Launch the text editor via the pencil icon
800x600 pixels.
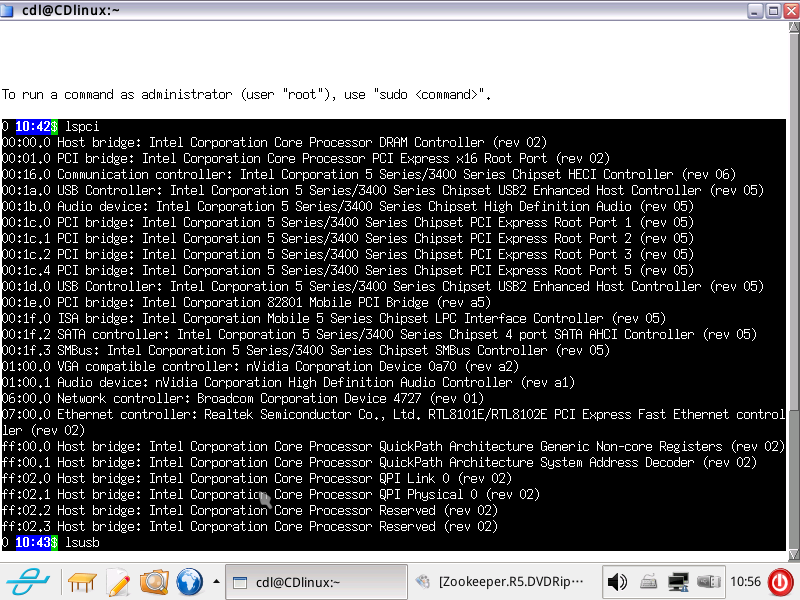118,580
